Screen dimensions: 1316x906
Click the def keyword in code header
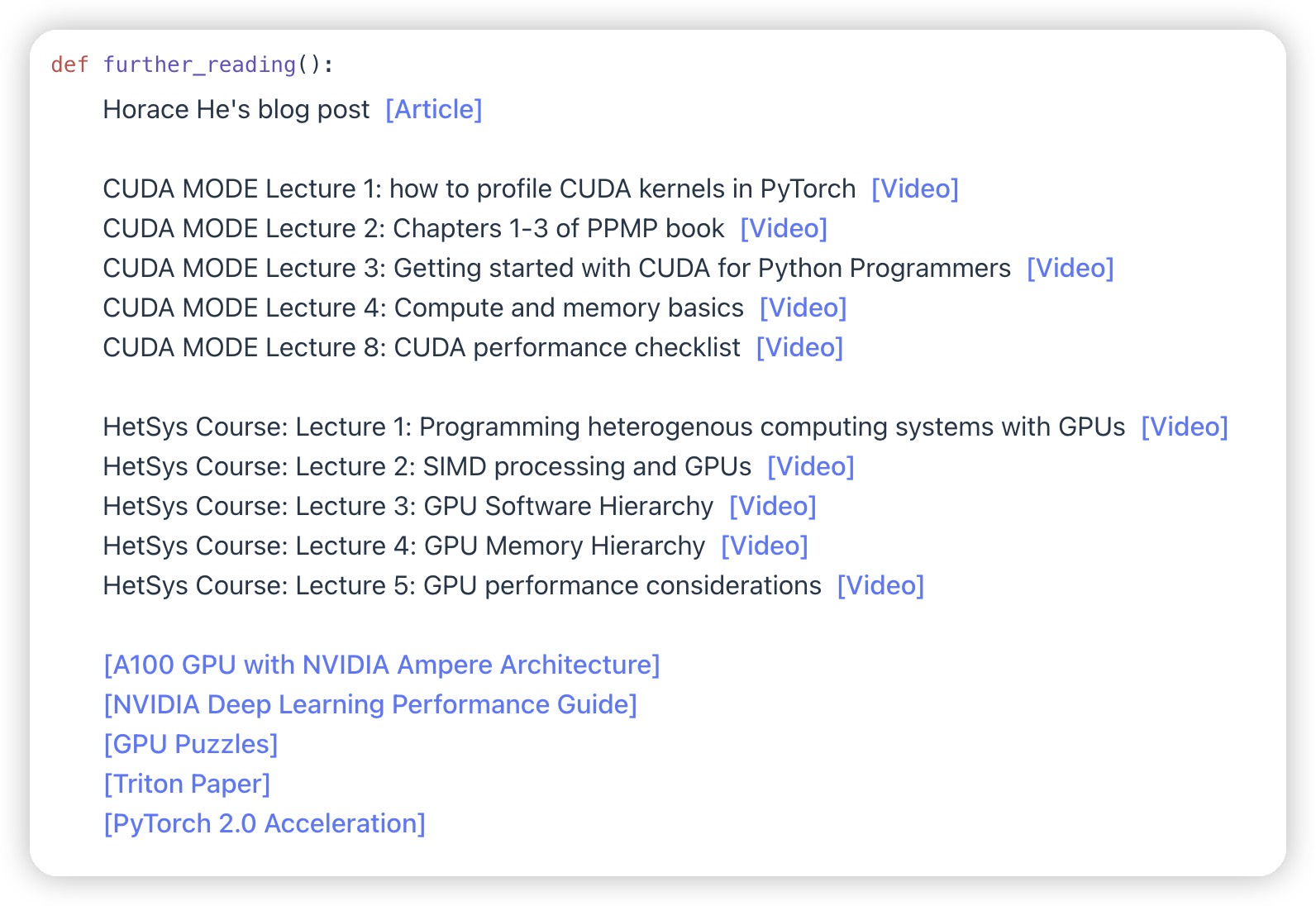click(69, 64)
